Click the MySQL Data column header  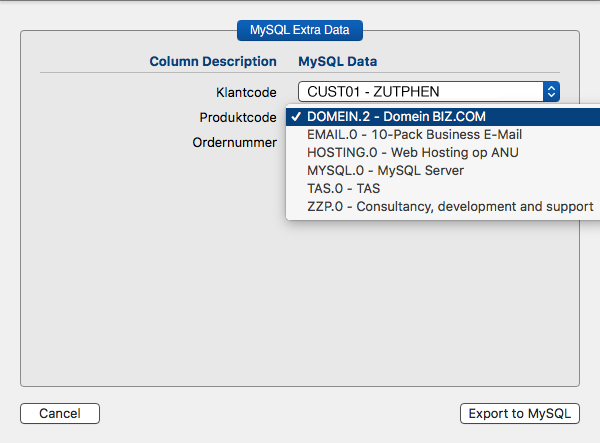point(338,61)
